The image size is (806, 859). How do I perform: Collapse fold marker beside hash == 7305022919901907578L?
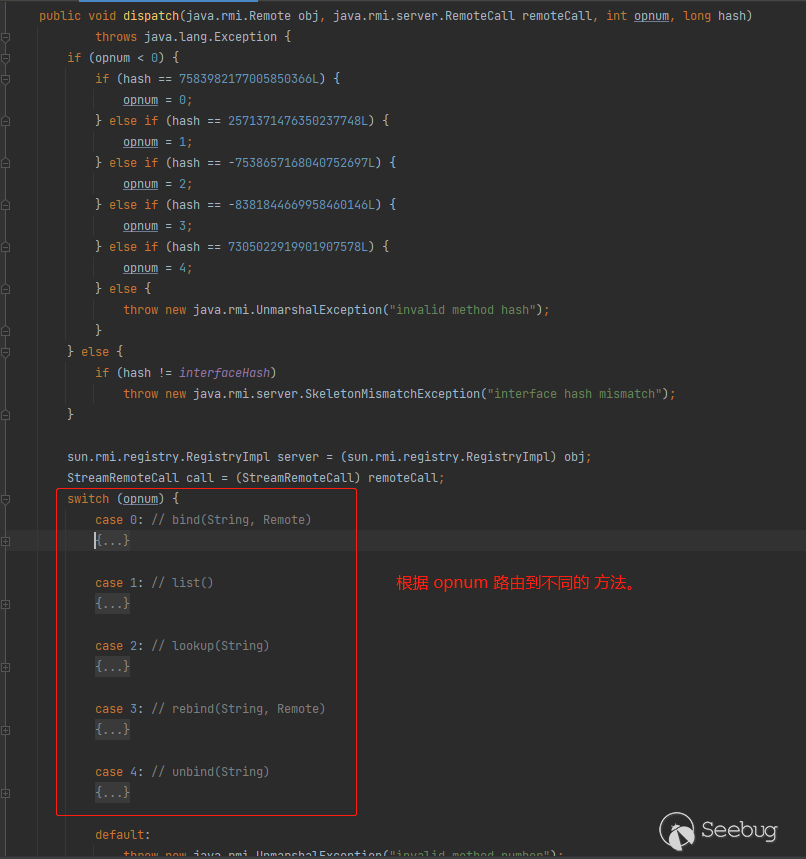(5, 247)
